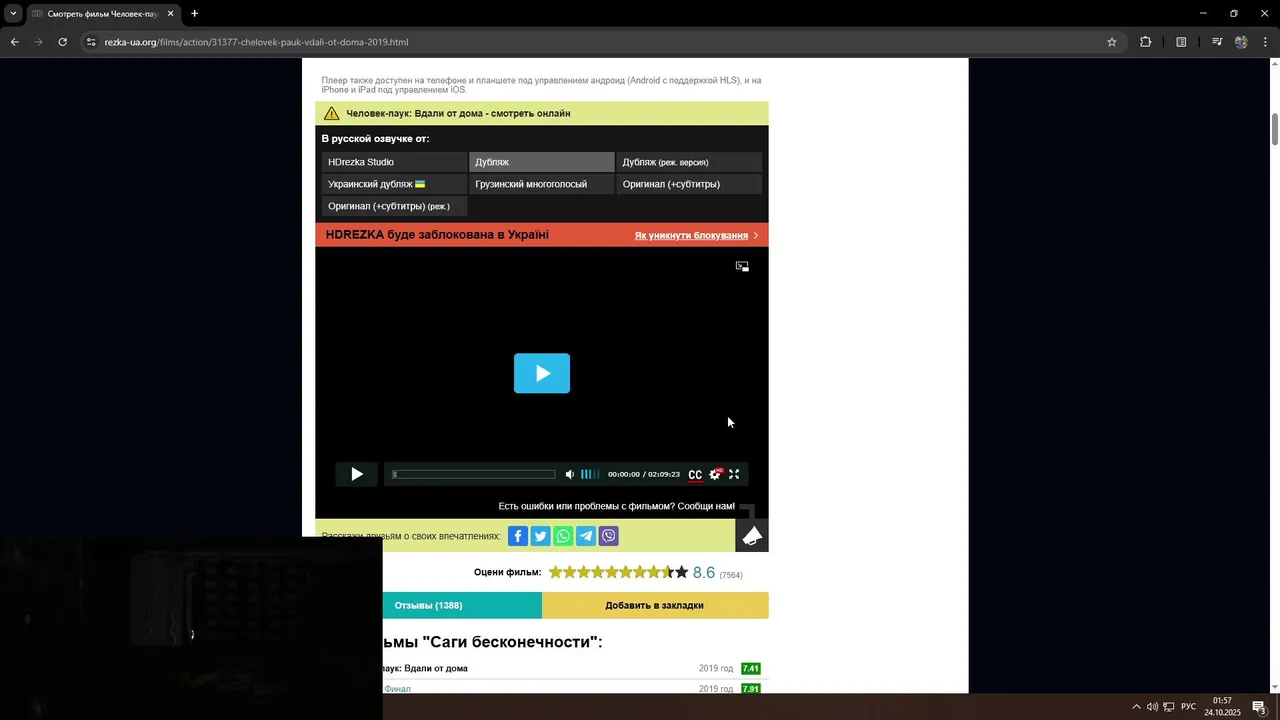Toggle CC subtitles in player
This screenshot has width=1280, height=720.
pos(695,475)
